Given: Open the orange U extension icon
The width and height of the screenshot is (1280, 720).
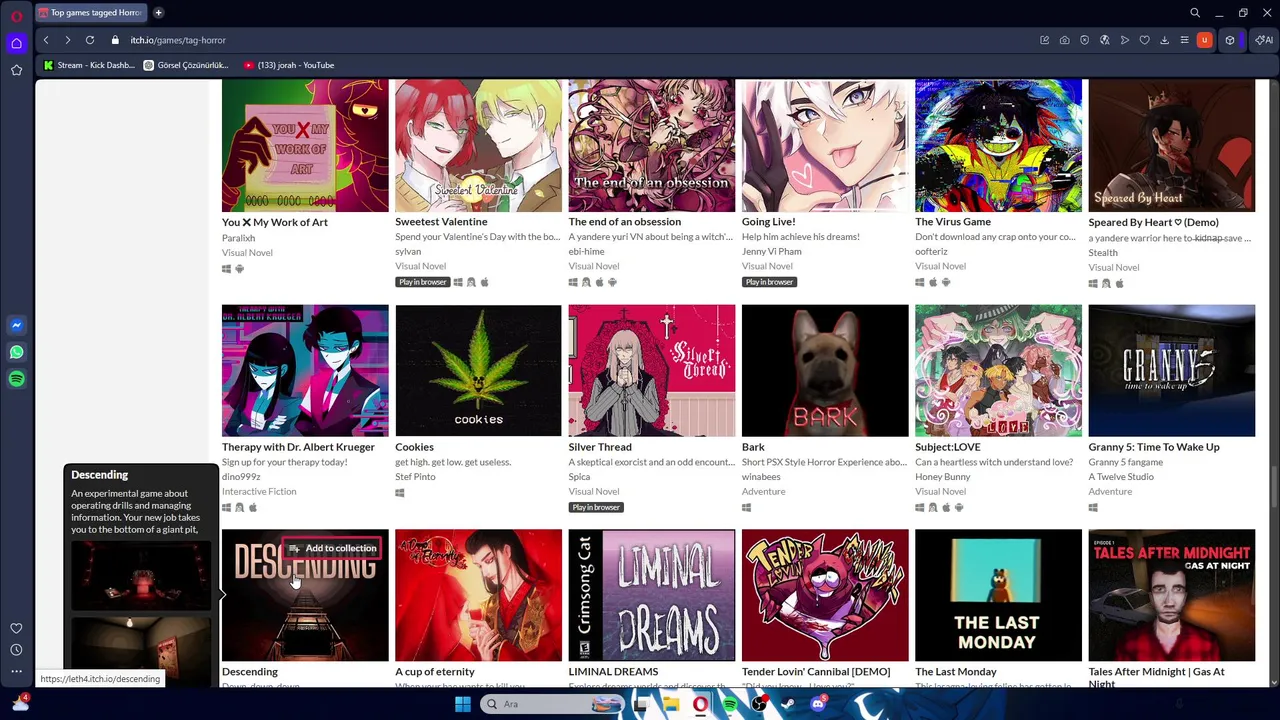Looking at the screenshot, I should [1204, 40].
